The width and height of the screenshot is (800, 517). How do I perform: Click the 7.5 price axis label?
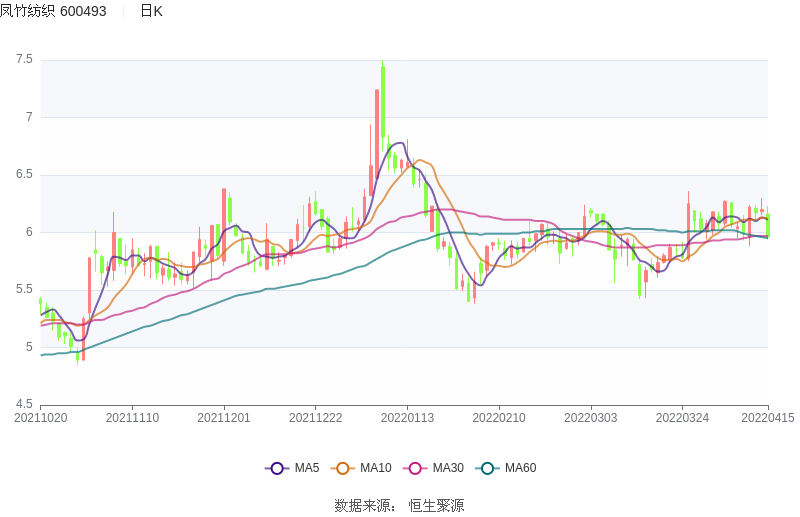24,60
